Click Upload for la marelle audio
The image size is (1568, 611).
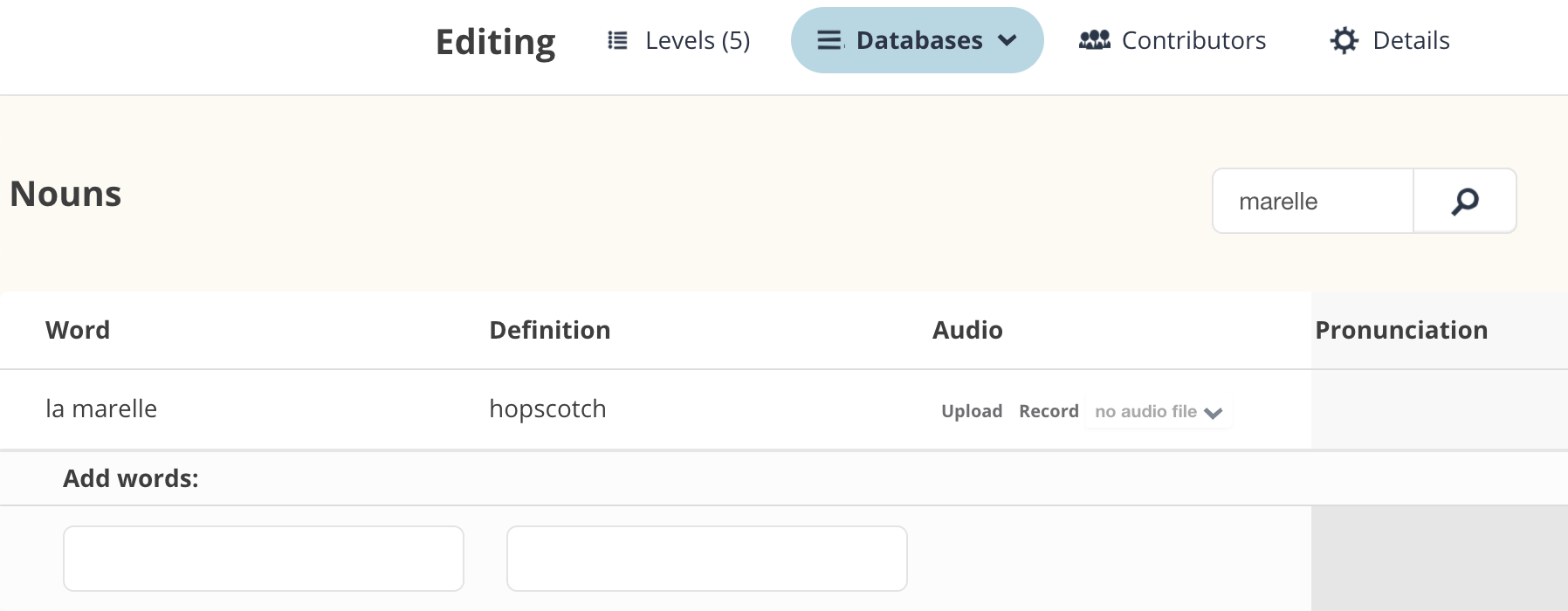click(971, 411)
